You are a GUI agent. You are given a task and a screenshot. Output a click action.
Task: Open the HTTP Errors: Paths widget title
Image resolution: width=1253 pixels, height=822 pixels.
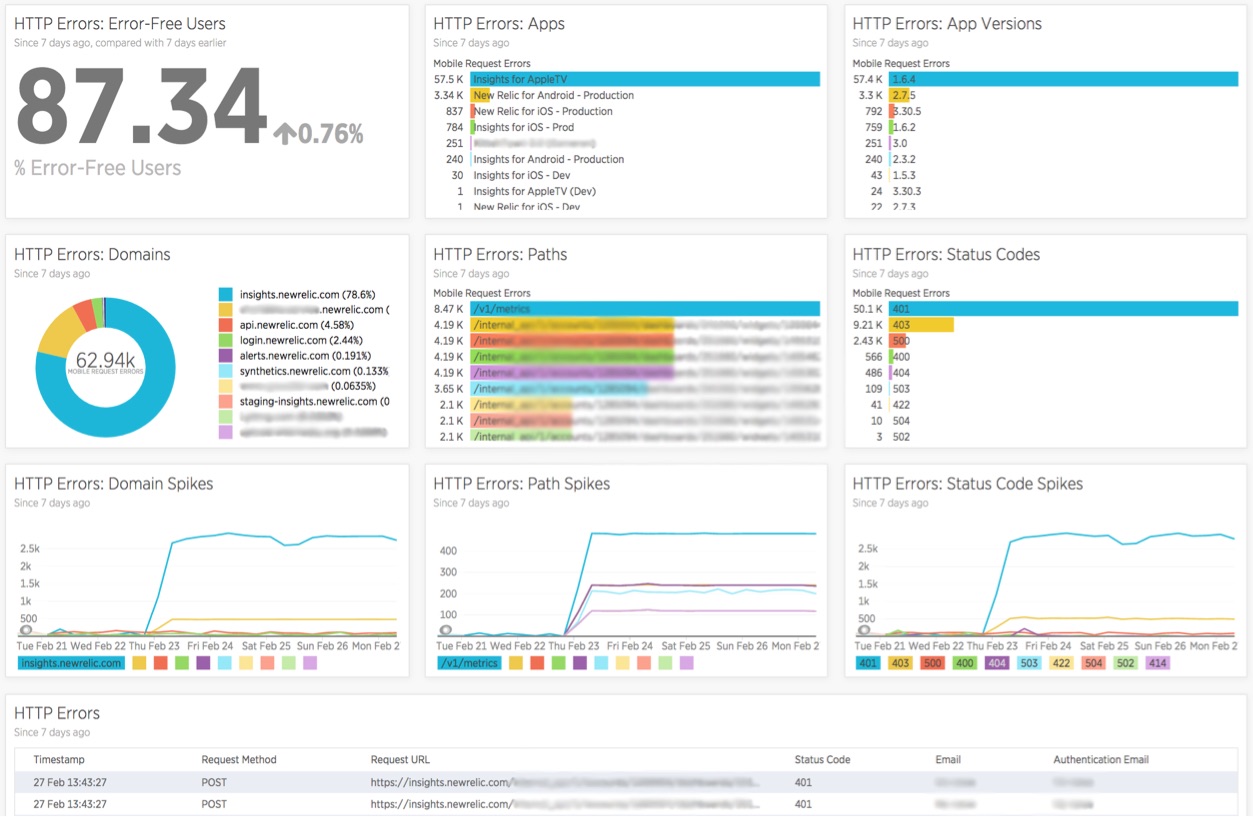tap(500, 254)
